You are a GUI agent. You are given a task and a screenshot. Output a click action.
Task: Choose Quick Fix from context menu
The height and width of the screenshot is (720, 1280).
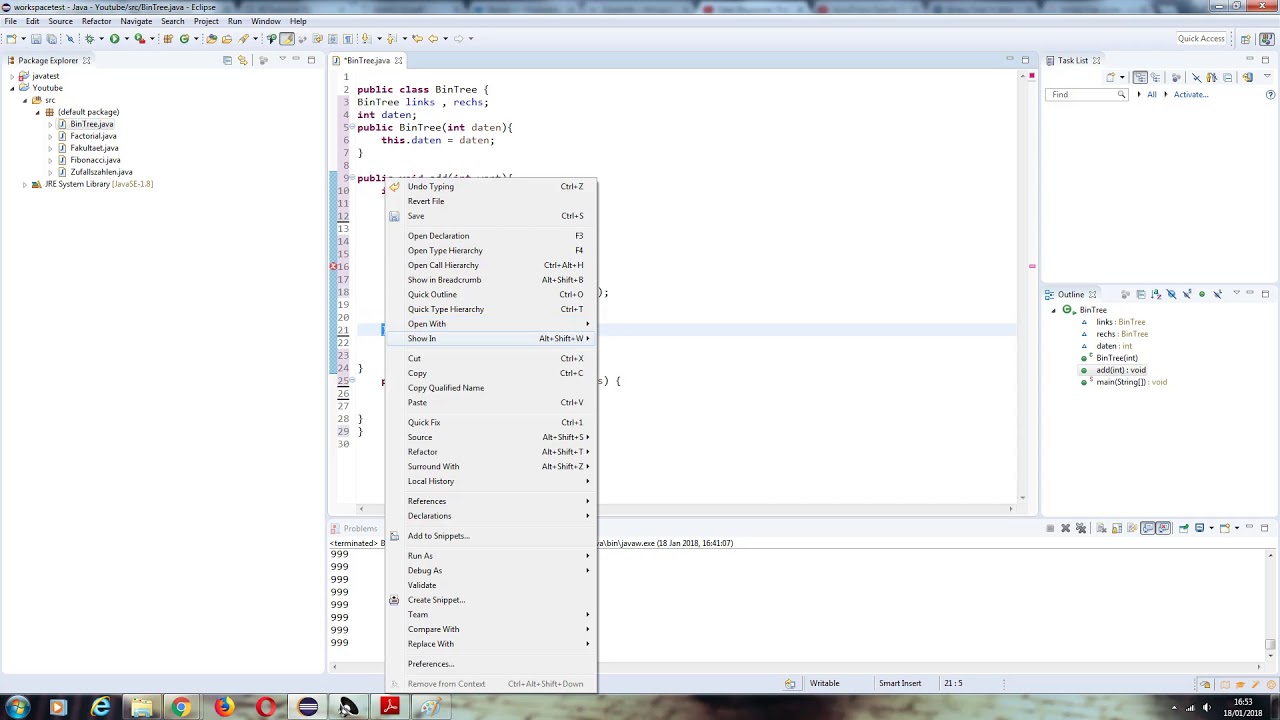coord(491,422)
